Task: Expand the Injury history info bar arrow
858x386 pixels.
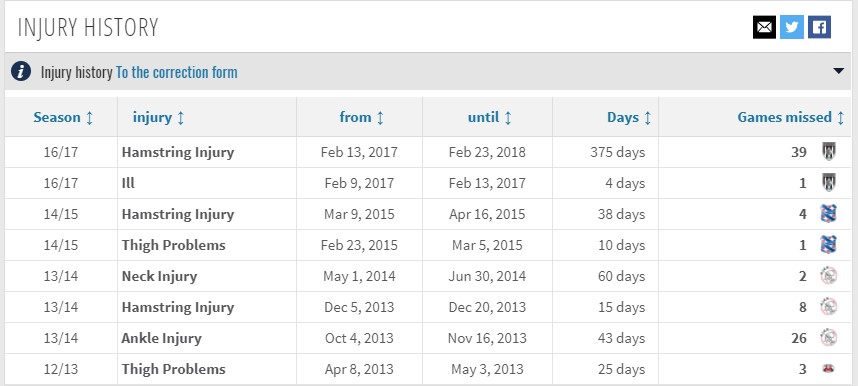Action: coord(838,71)
